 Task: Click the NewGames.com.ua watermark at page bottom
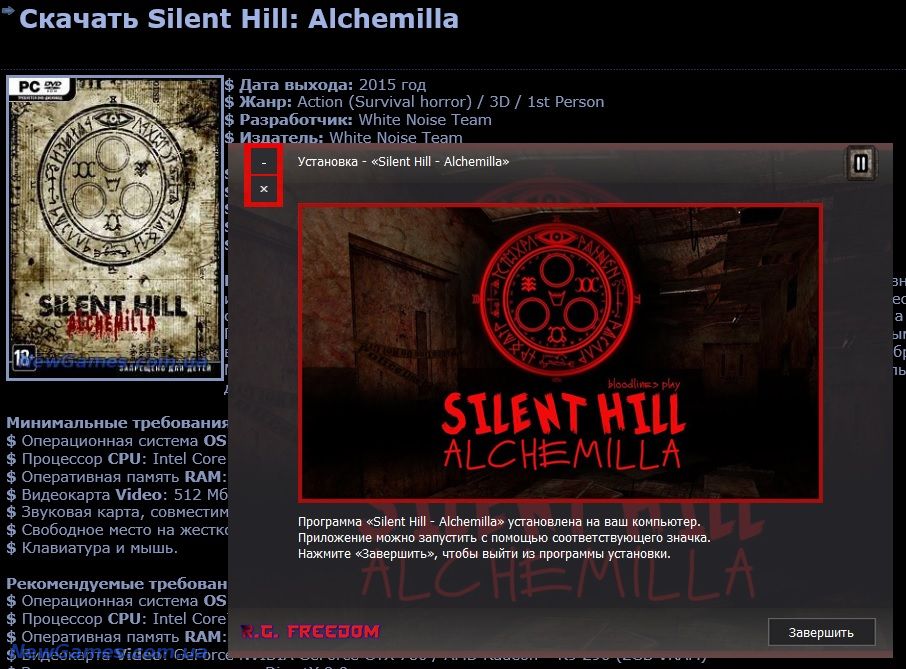109,652
